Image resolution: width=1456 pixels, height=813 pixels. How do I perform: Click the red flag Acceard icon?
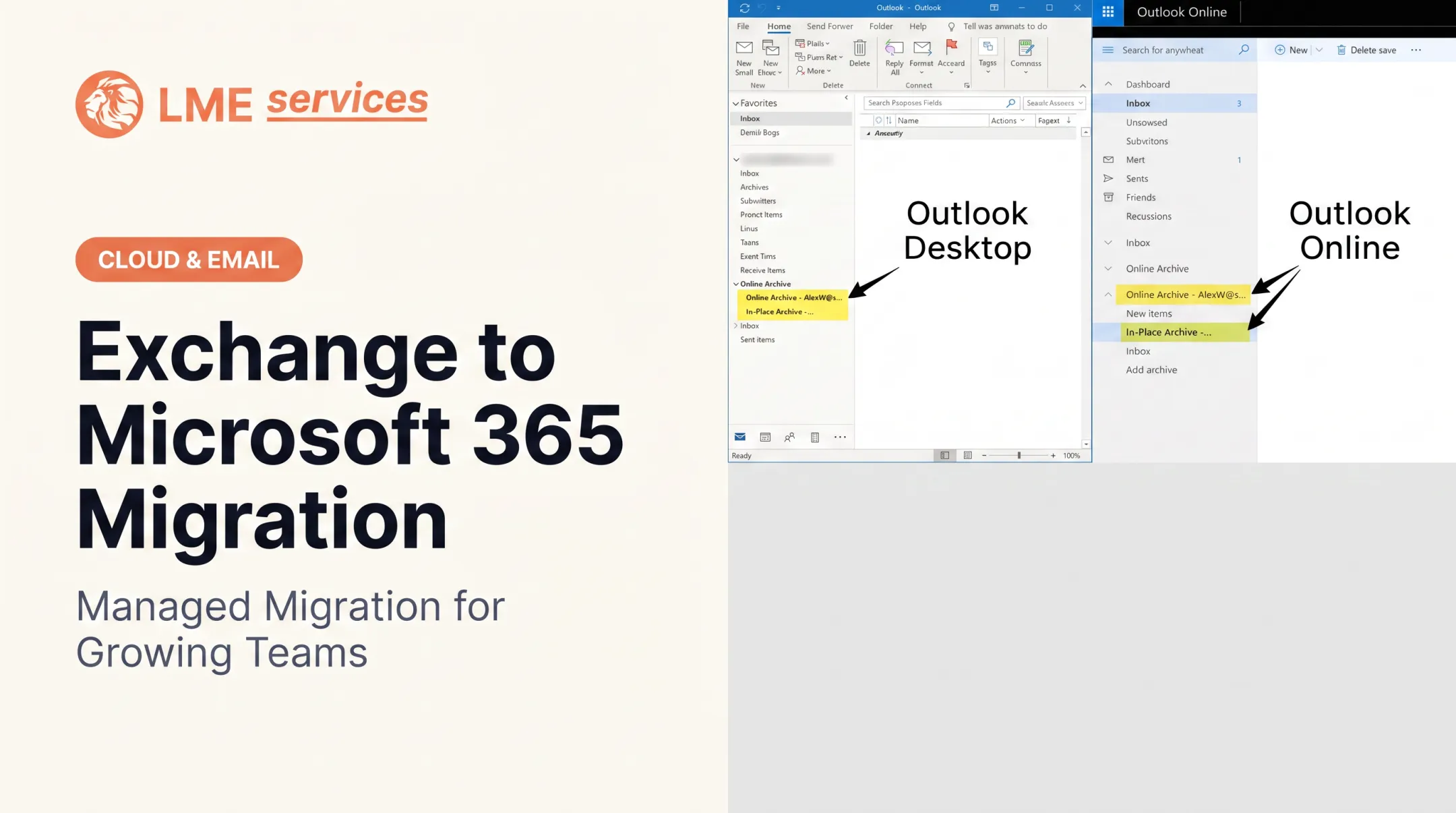tap(951, 47)
